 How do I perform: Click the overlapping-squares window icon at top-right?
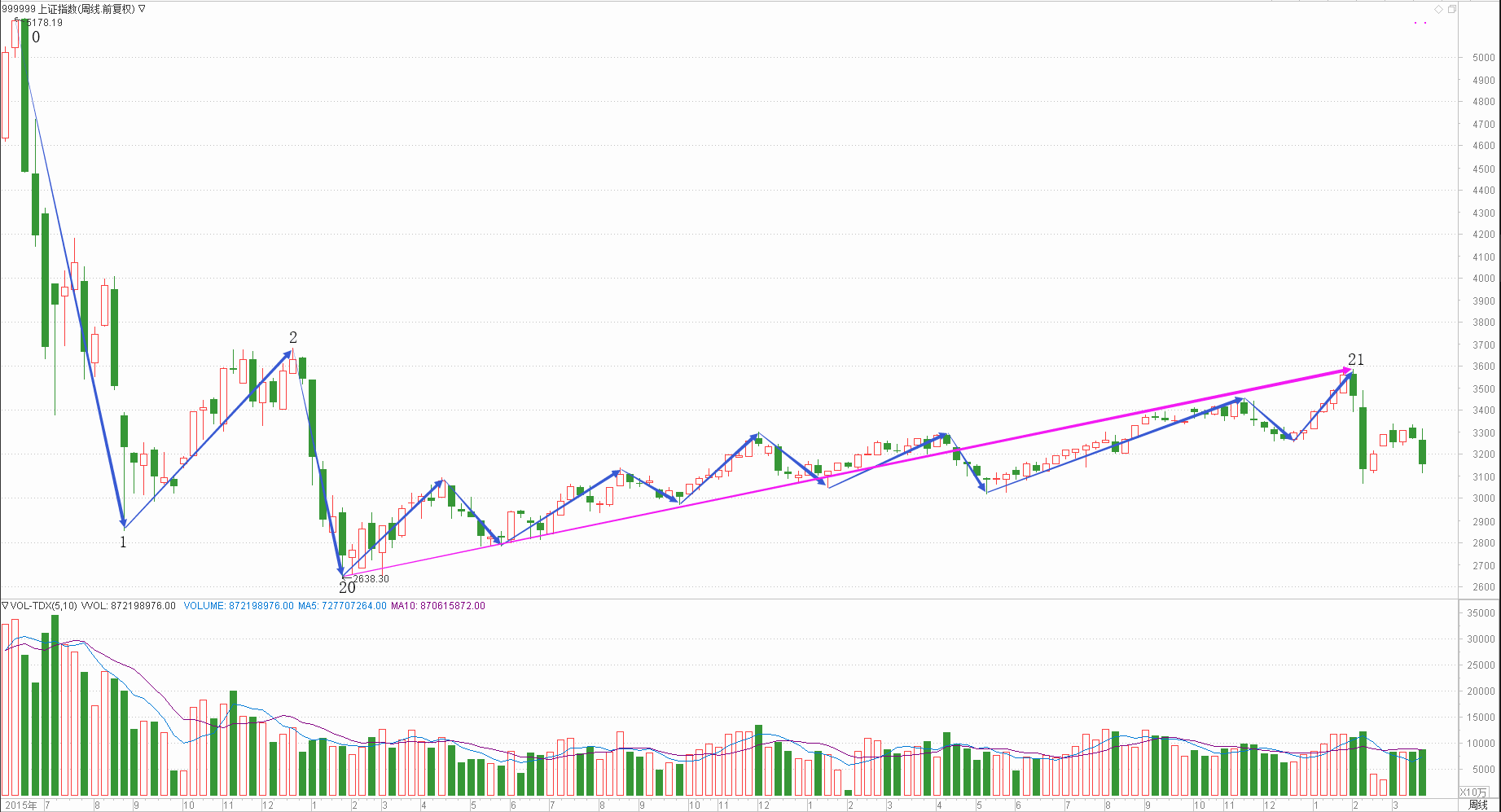[1452, 9]
